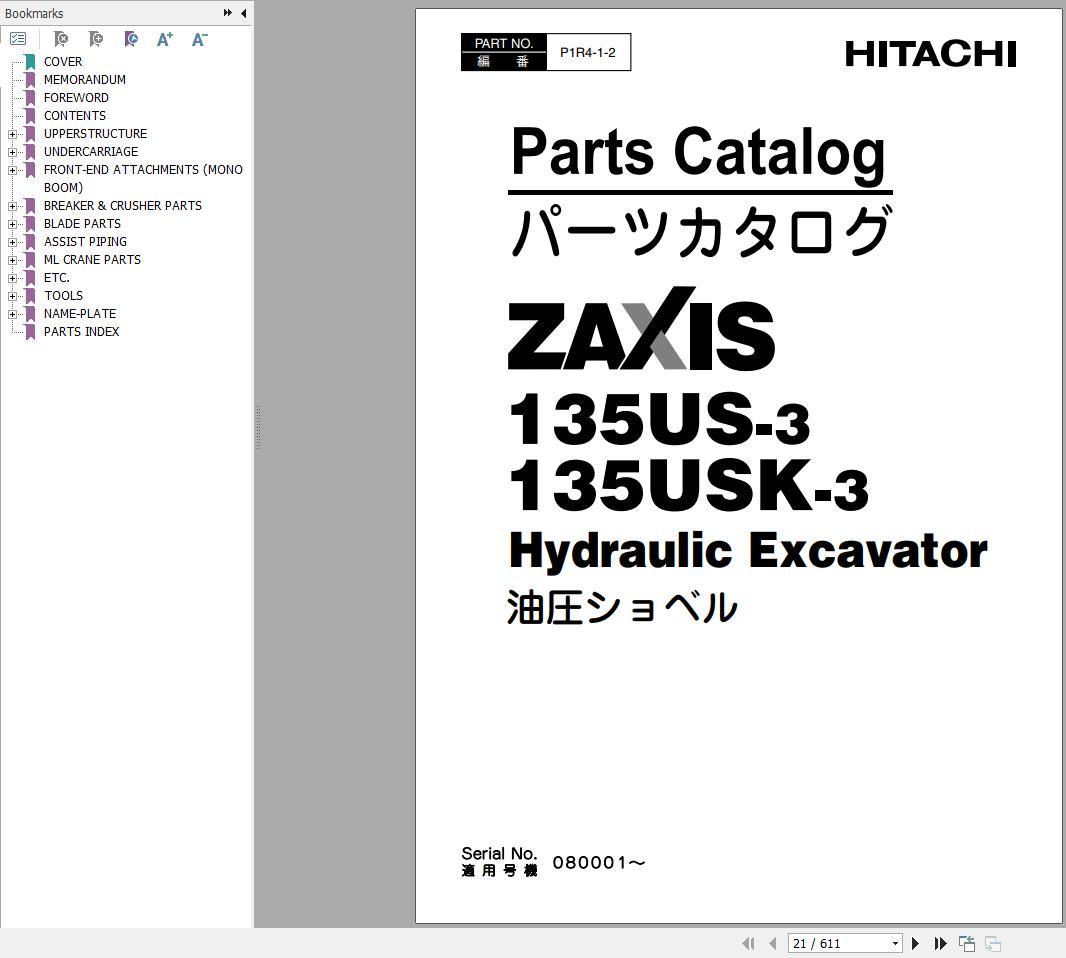The width and height of the screenshot is (1066, 958).
Task: Click the bookmark options checklist icon
Action: point(18,39)
